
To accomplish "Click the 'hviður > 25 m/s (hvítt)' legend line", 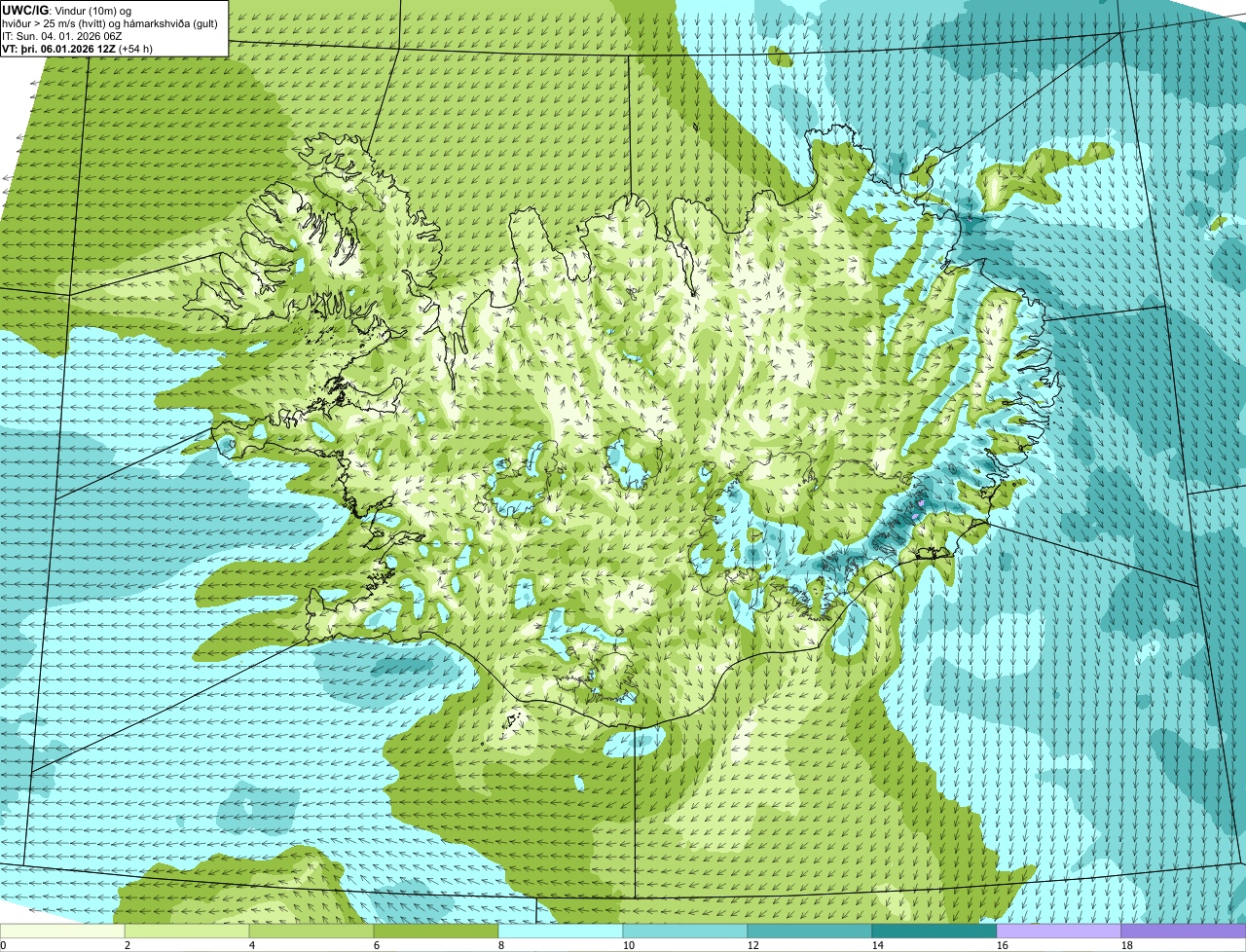I will 54,22.
